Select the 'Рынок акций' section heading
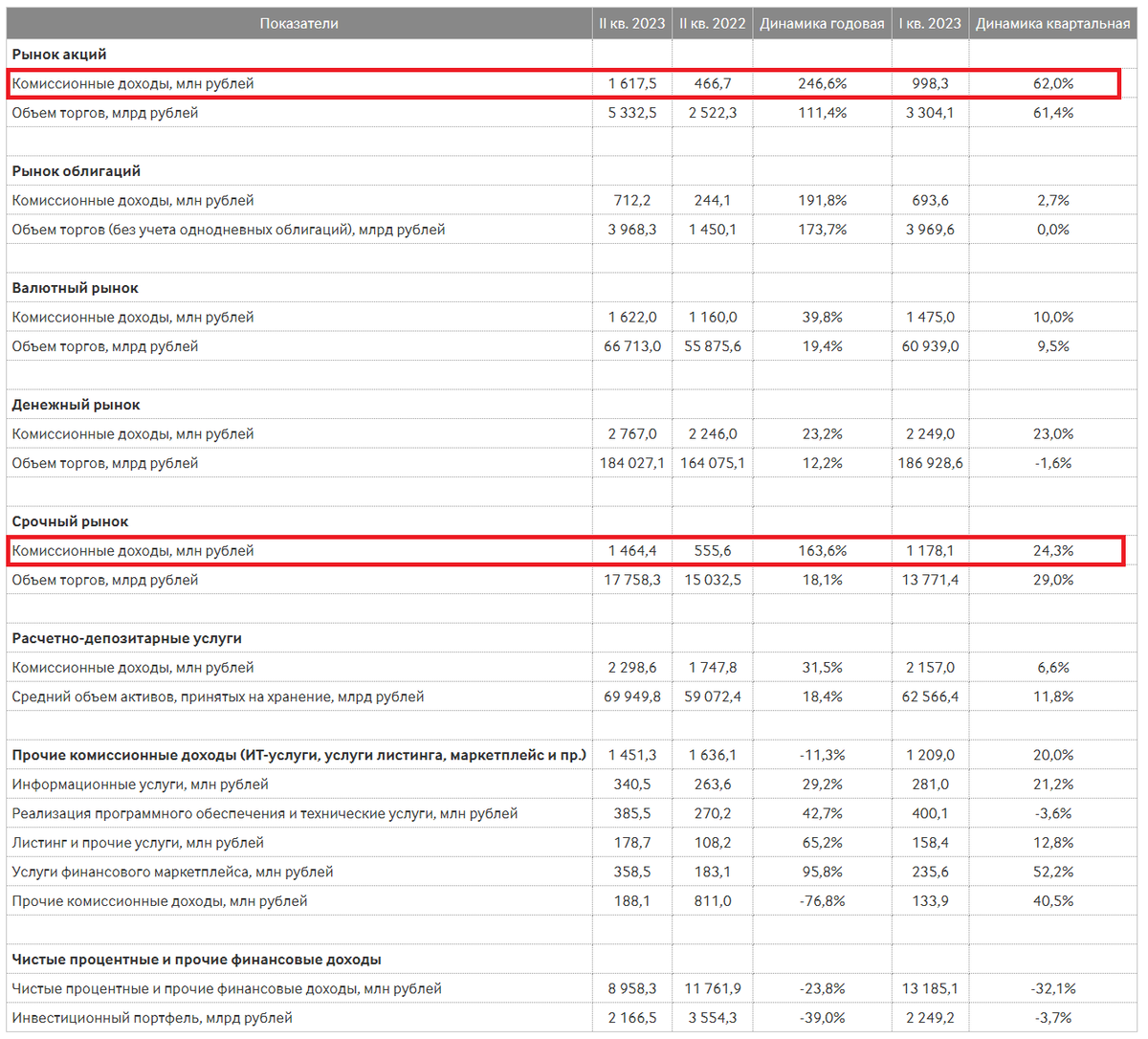Viewport: 1148px width, 1039px height. coord(59,55)
